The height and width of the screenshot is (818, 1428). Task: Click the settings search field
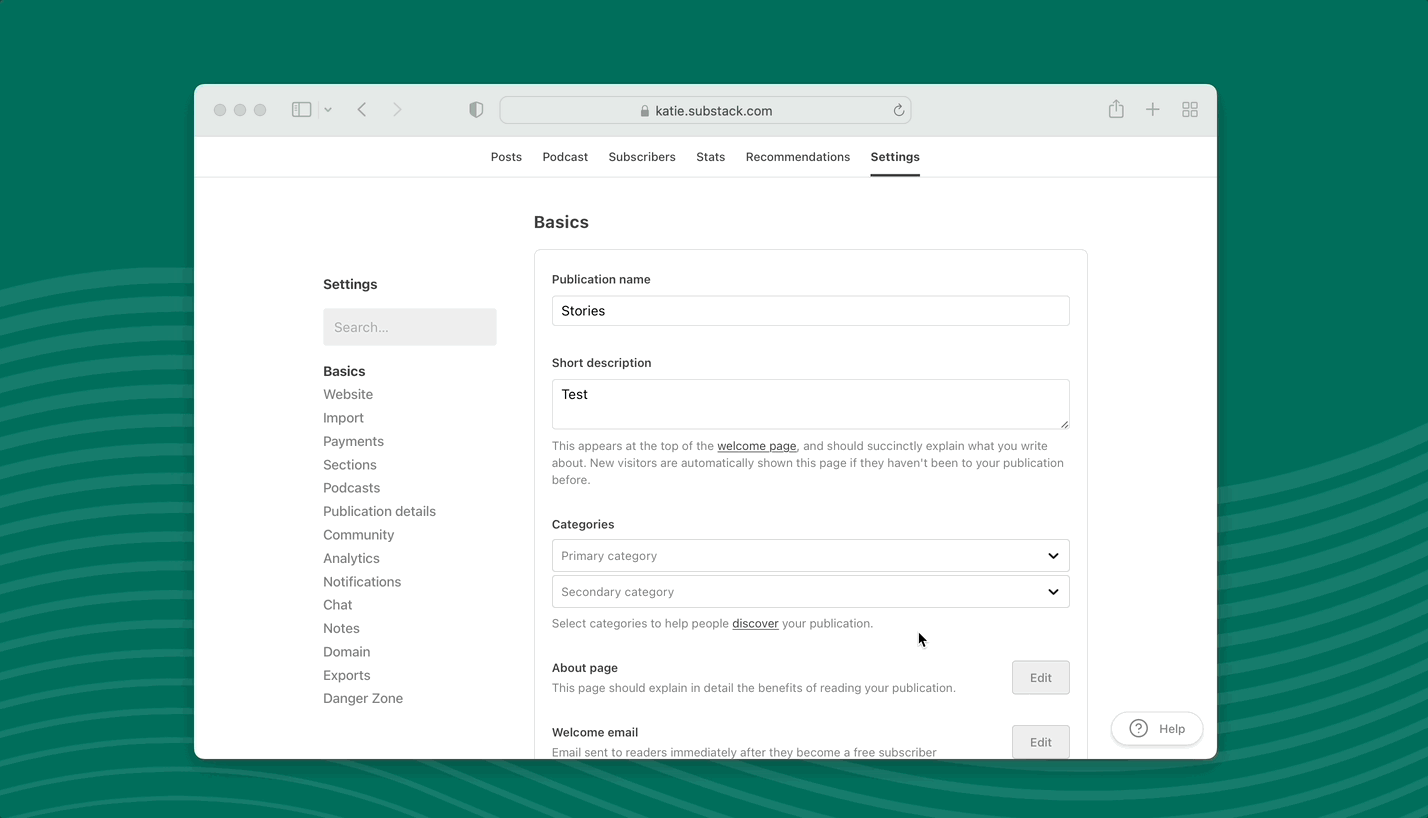tap(410, 327)
